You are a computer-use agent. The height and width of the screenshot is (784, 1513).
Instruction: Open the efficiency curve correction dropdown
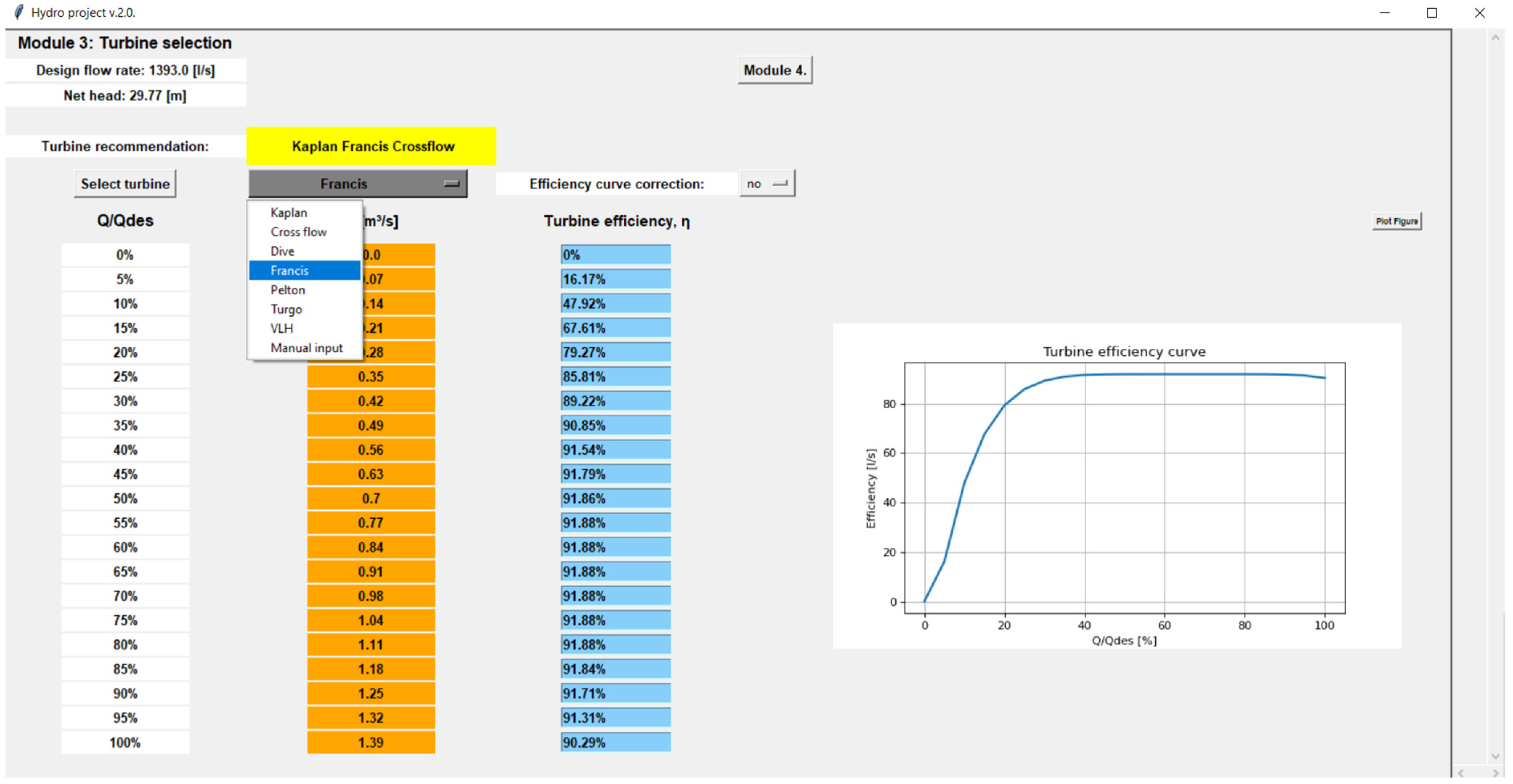click(766, 184)
